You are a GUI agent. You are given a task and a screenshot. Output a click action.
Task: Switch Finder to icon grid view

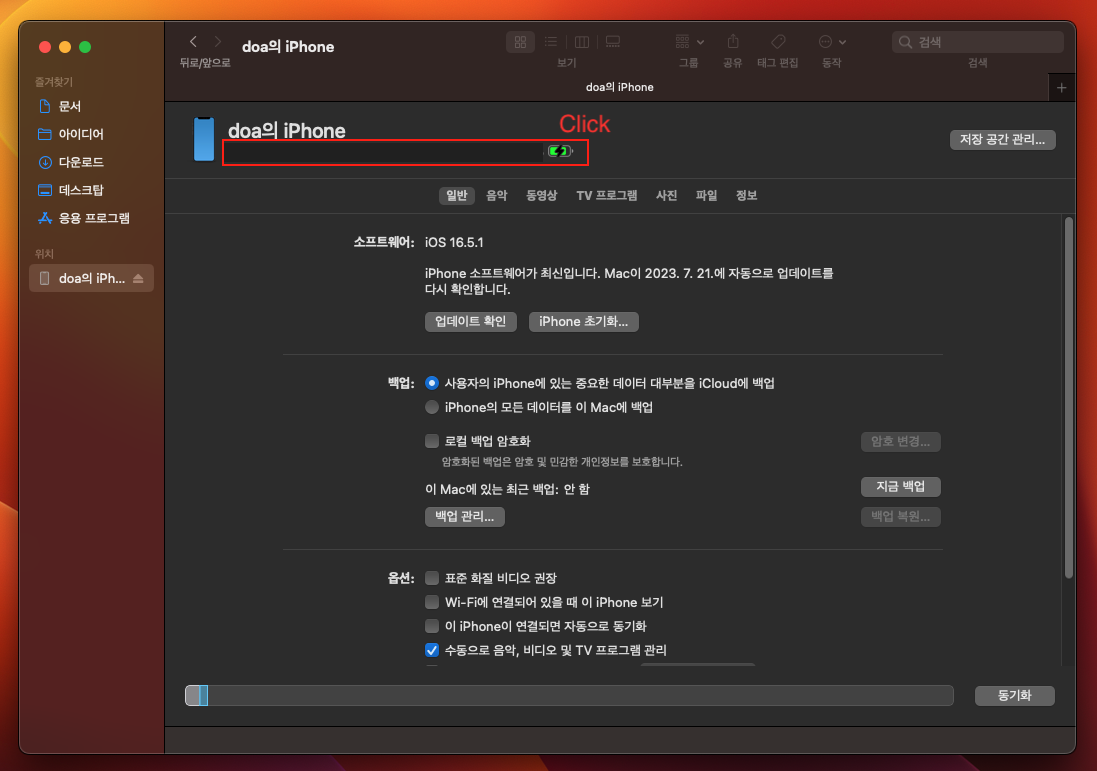coord(520,42)
